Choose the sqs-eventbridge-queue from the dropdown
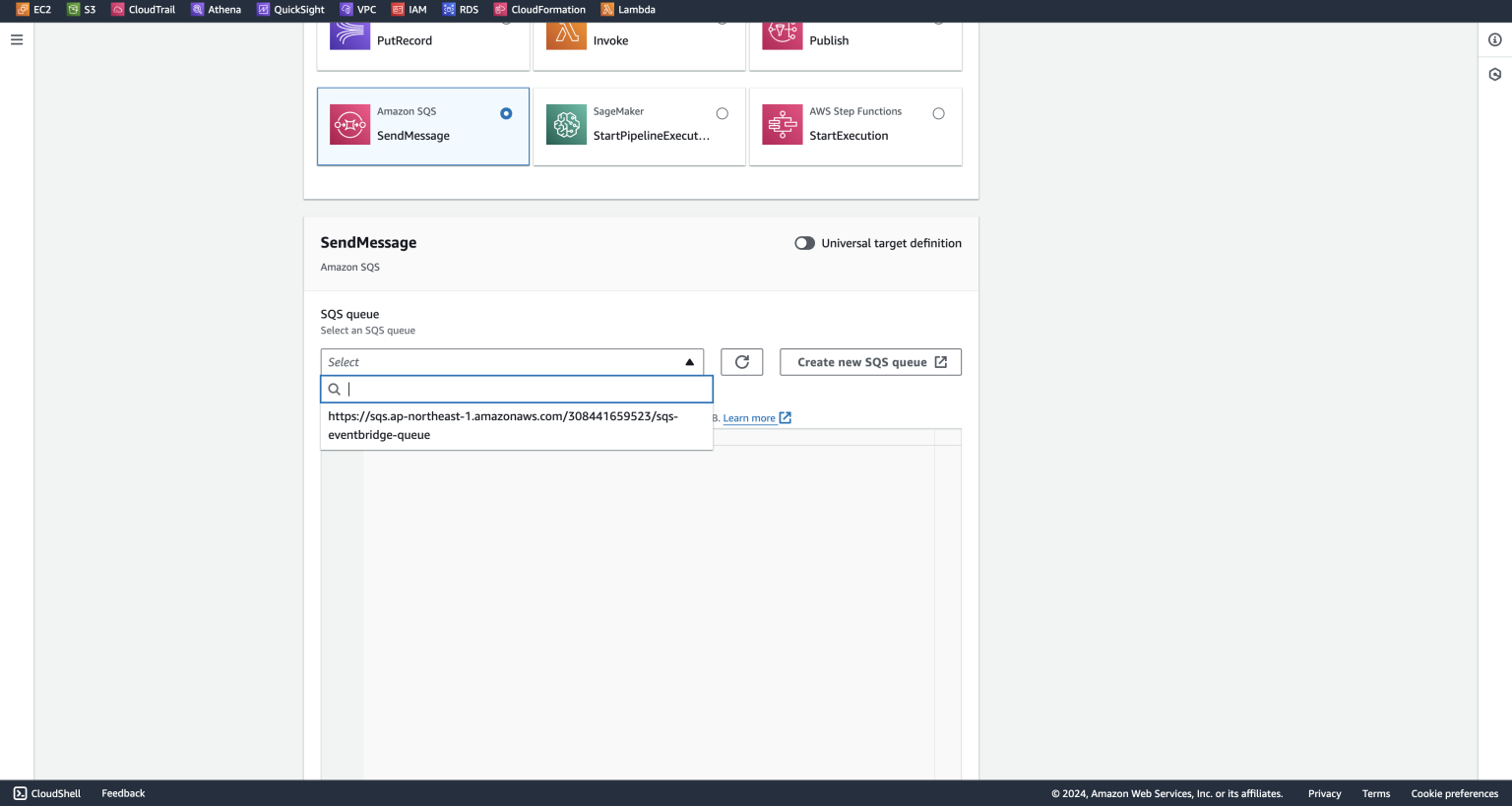Screen dimensions: 1512x806 502,425
